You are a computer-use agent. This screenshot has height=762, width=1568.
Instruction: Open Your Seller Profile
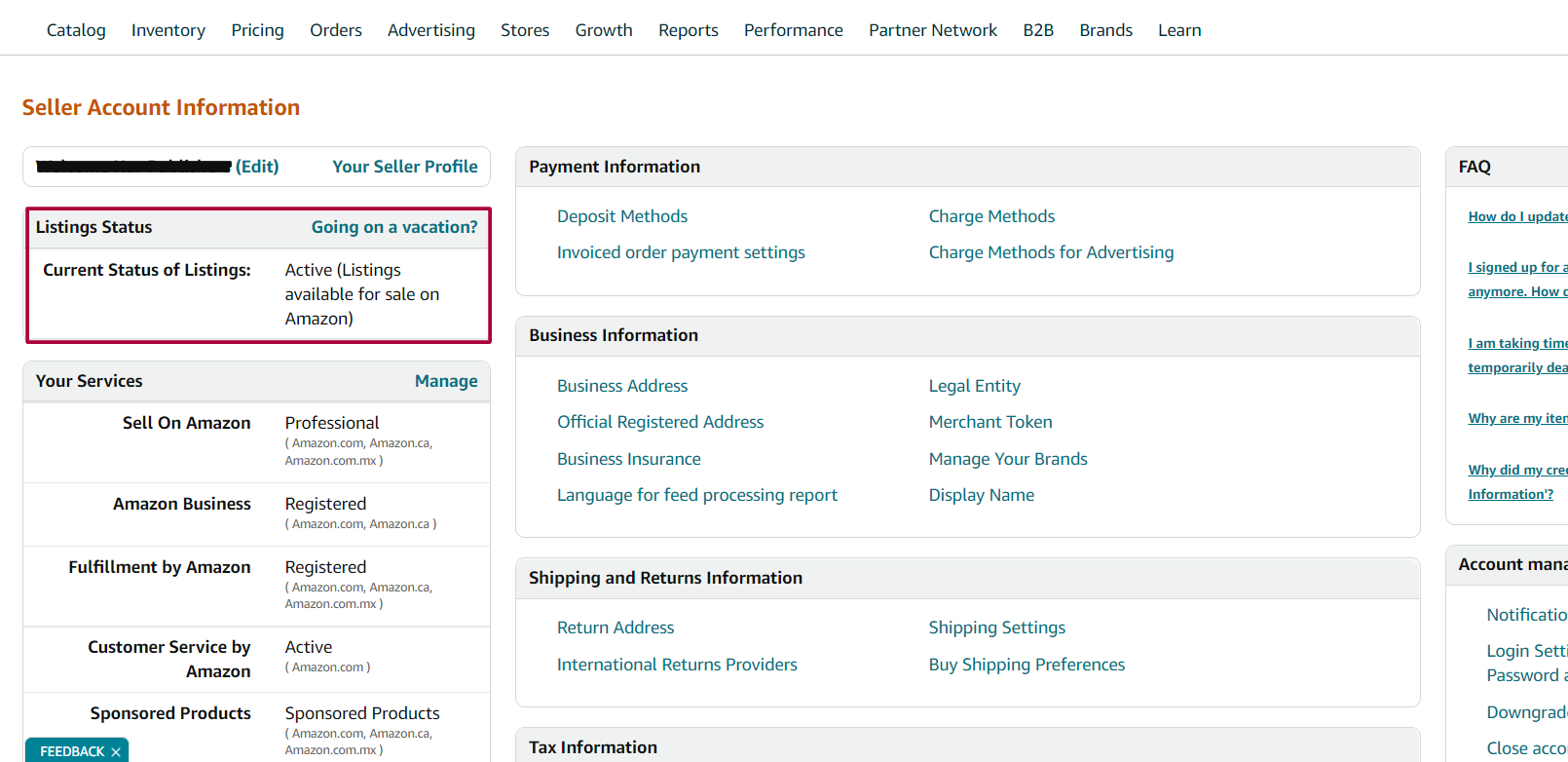(x=405, y=167)
